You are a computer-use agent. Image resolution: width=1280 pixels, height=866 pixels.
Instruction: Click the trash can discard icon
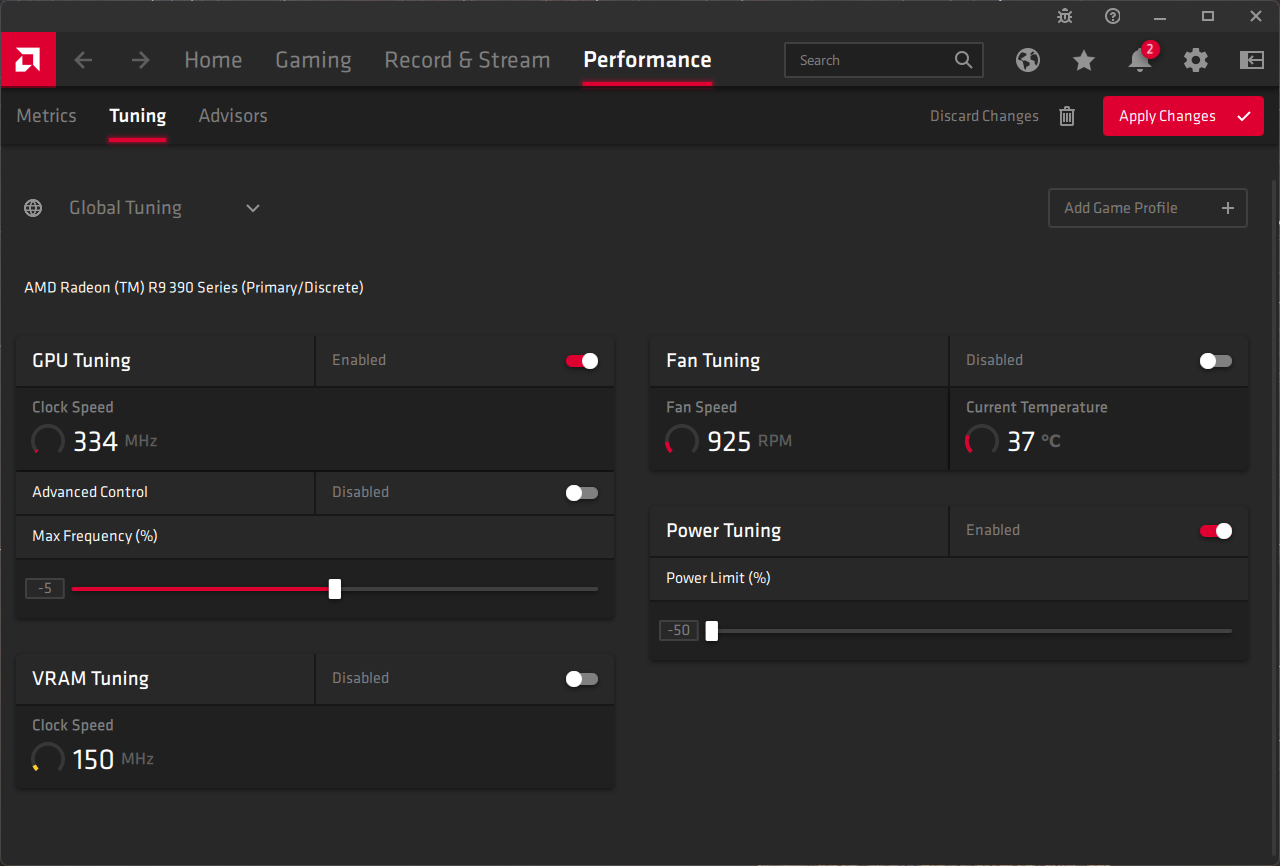click(x=1067, y=116)
